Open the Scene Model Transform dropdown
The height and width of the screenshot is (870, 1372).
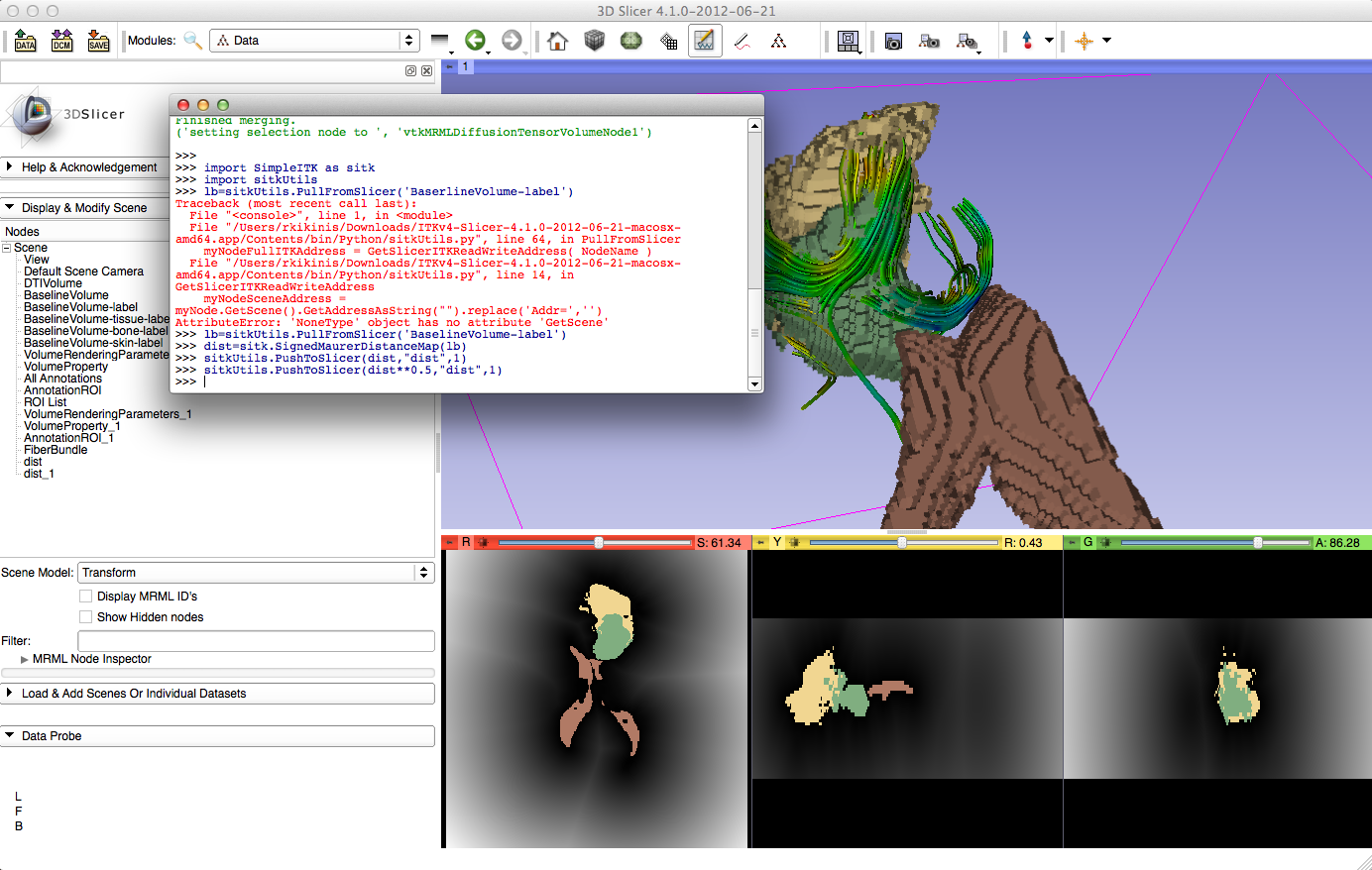point(256,573)
